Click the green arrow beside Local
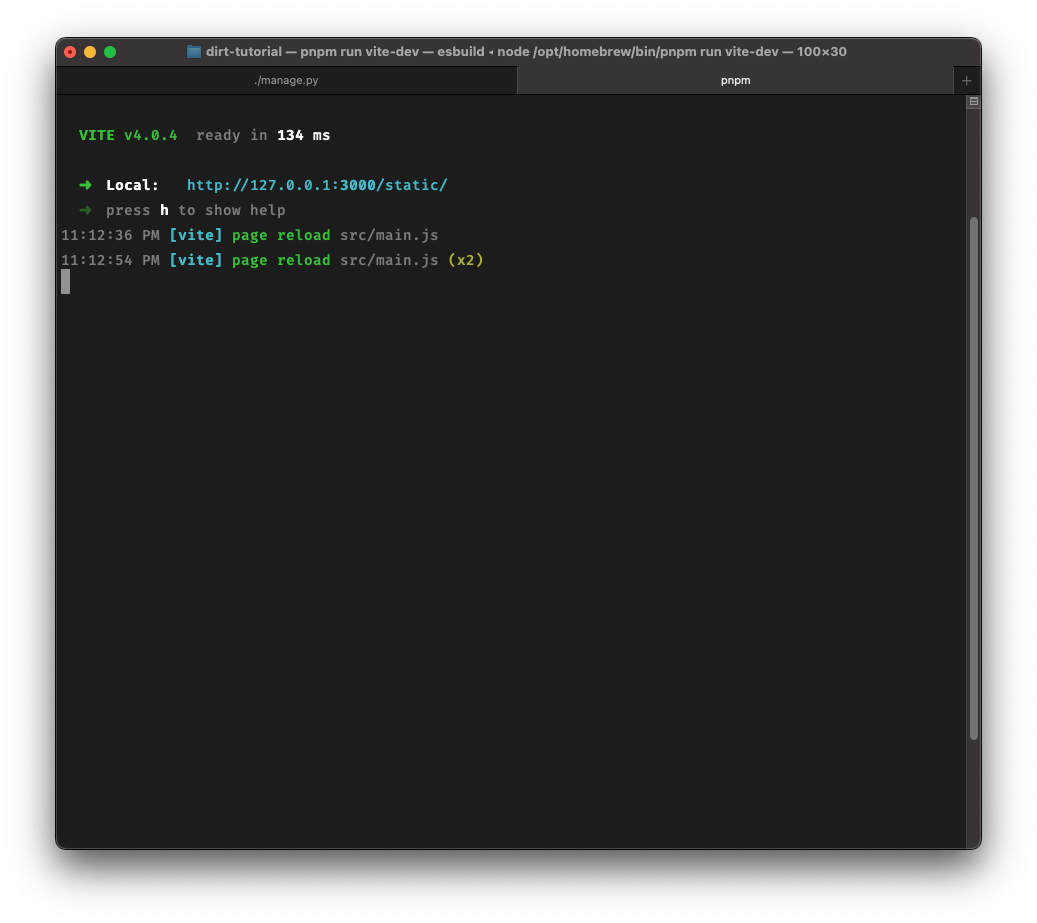This screenshot has width=1037, height=923. click(85, 185)
